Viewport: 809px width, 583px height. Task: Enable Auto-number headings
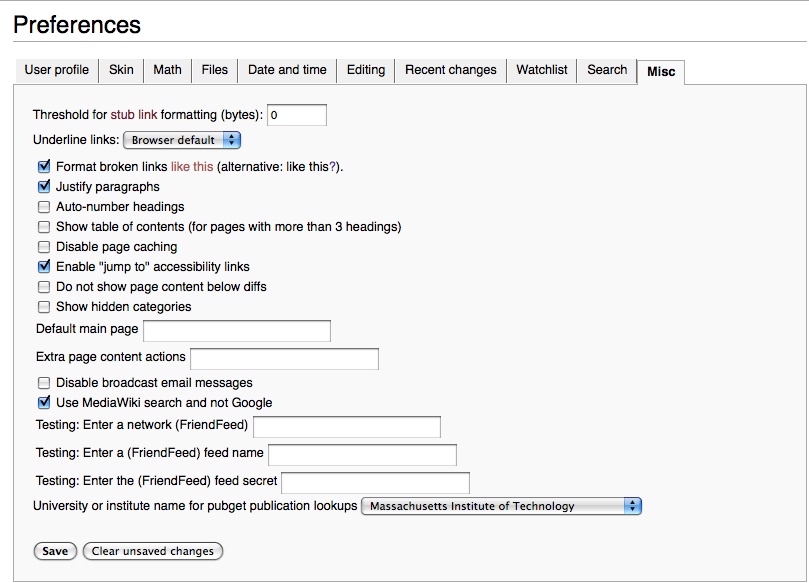(44, 207)
